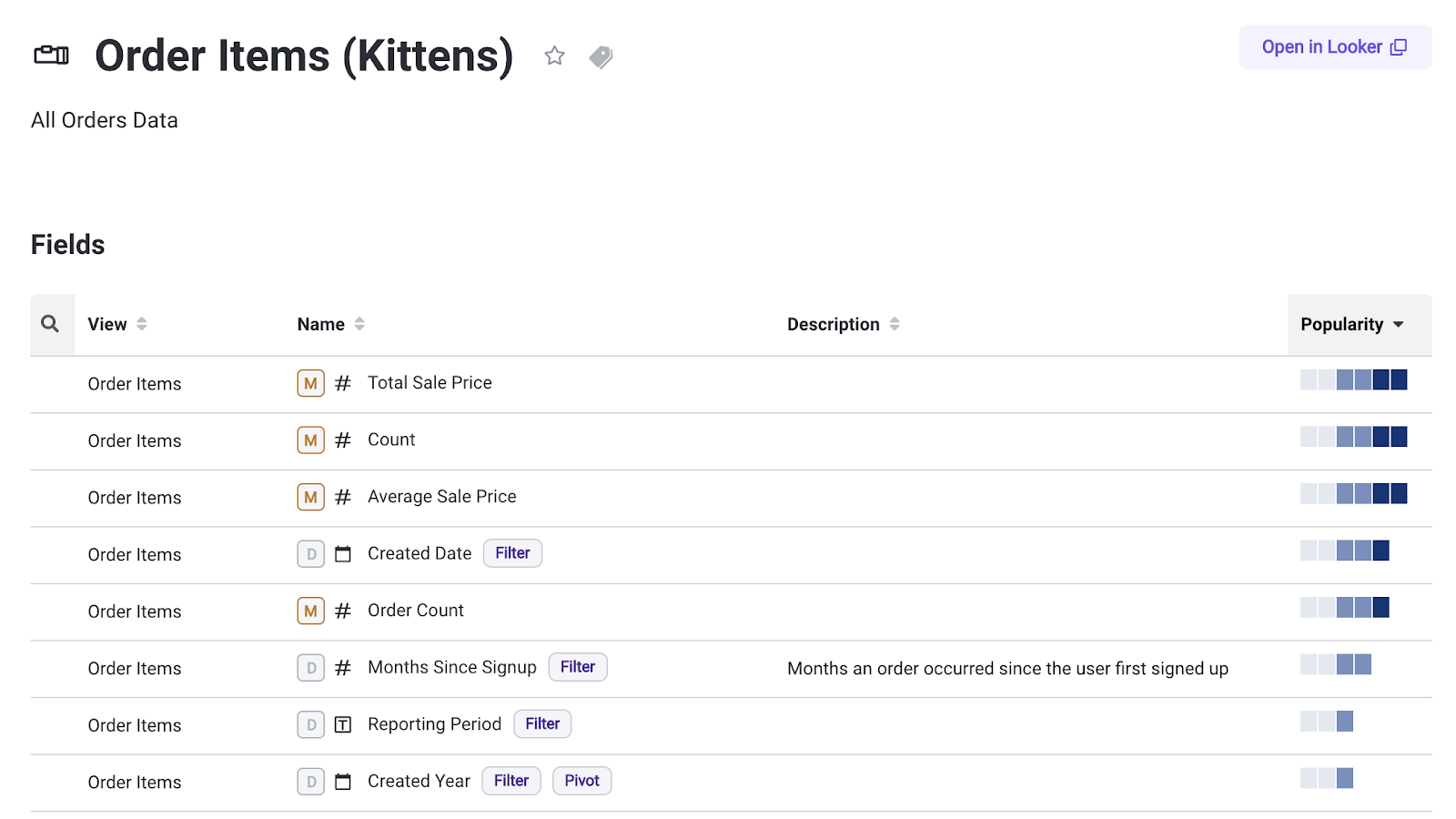Click the Pivot tag on Created Year
The width and height of the screenshot is (1456, 819).
click(x=581, y=781)
